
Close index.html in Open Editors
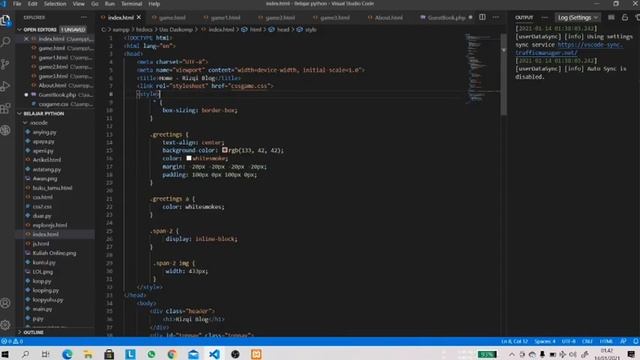(x=26, y=39)
